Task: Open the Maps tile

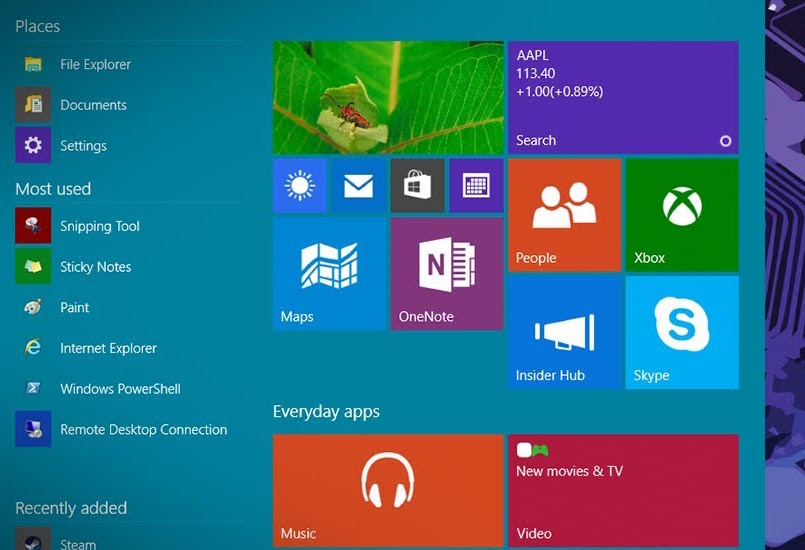Action: point(329,274)
